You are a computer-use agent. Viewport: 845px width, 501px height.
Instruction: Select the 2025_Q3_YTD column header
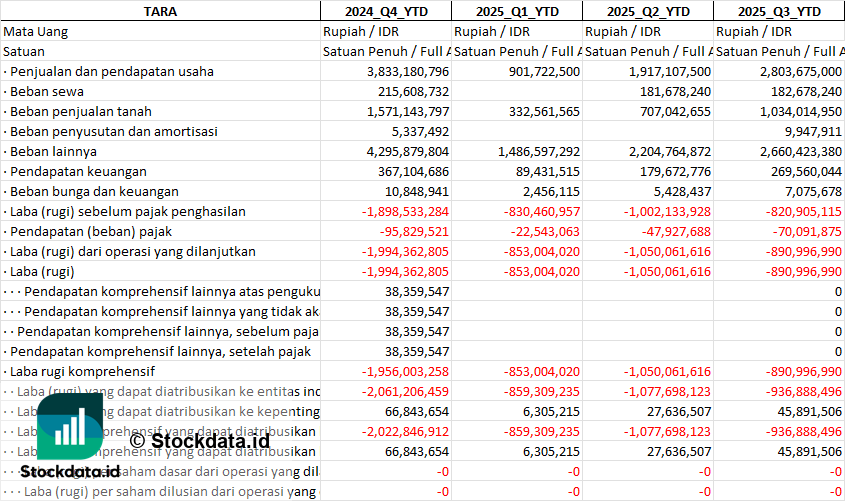779,11
